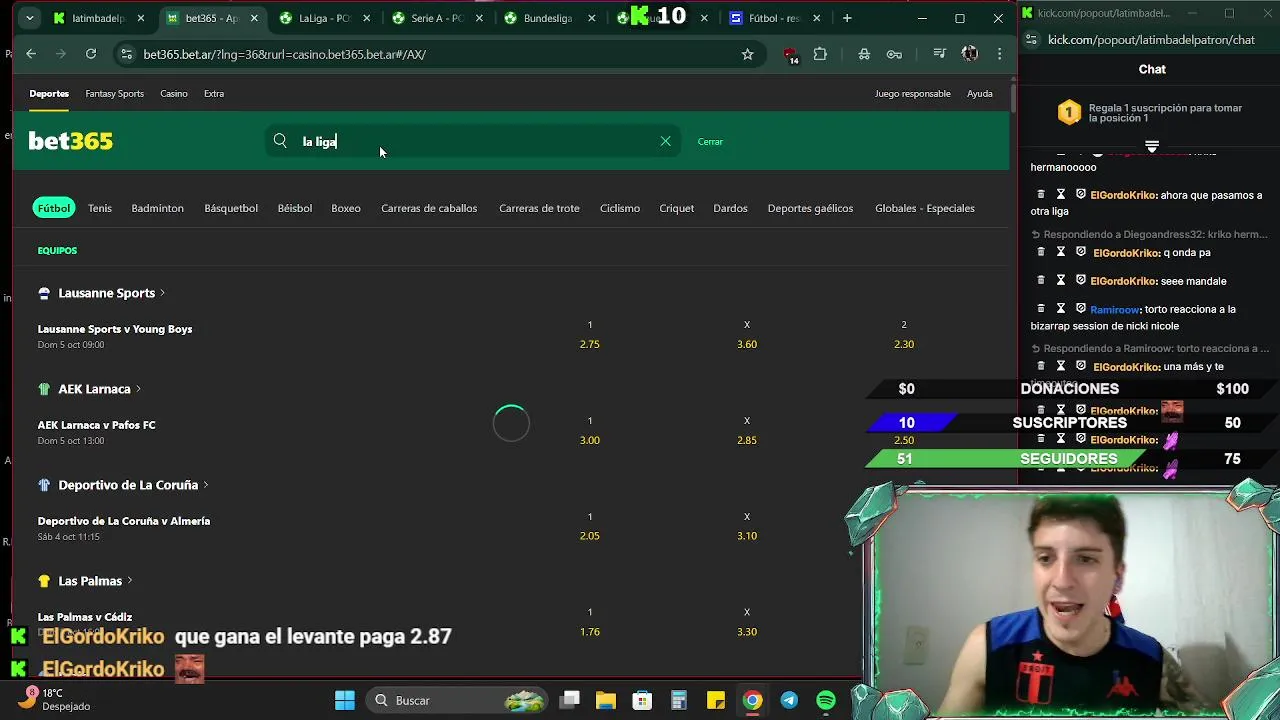
Task: Select odds 3.00 for AEK Larnaca win
Action: tap(590, 440)
